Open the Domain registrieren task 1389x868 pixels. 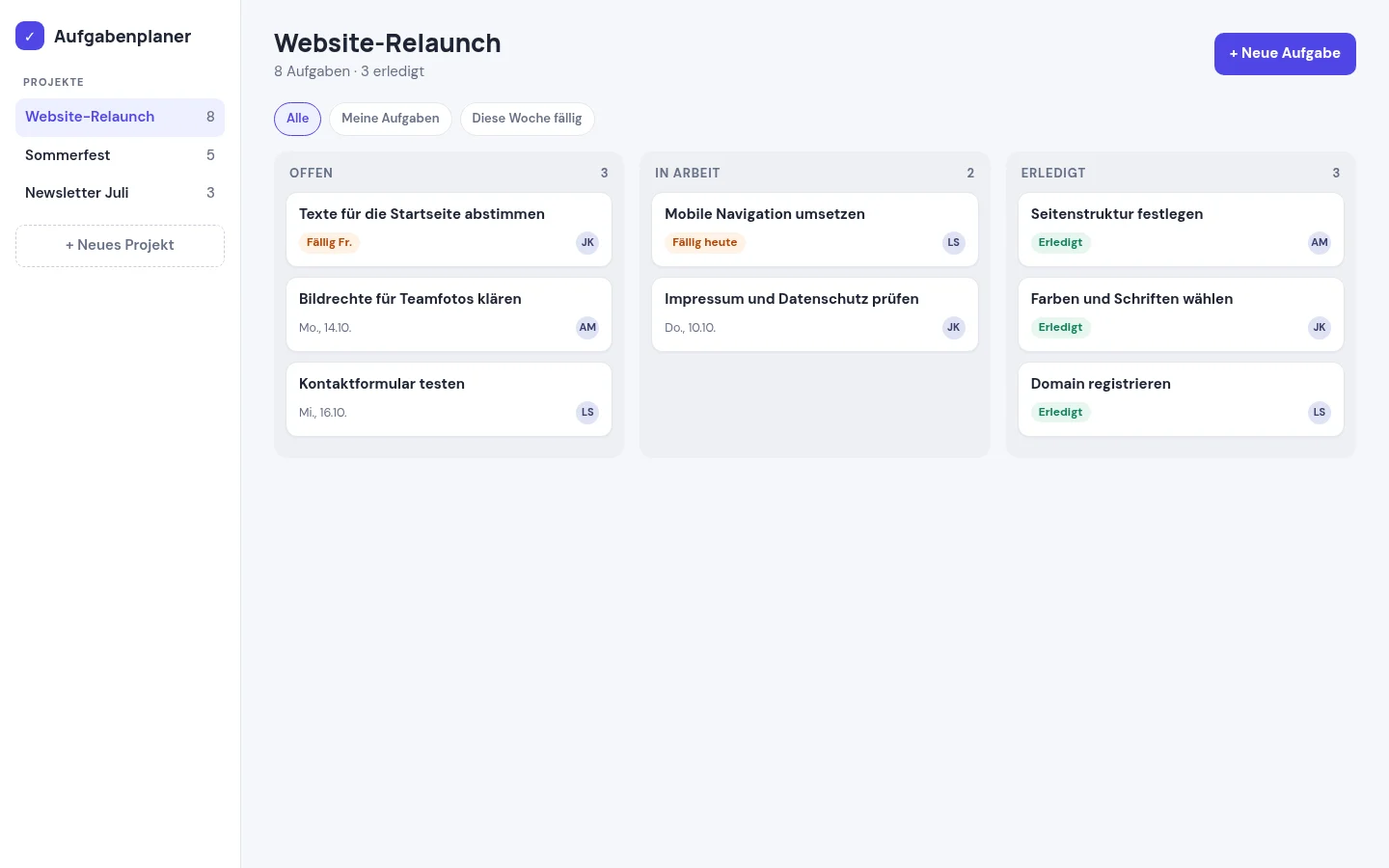pos(1181,399)
